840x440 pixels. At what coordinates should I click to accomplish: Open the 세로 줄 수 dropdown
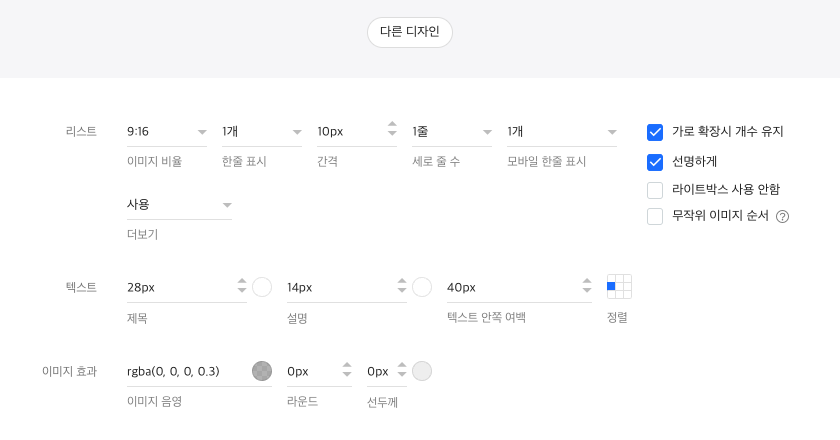(x=452, y=132)
